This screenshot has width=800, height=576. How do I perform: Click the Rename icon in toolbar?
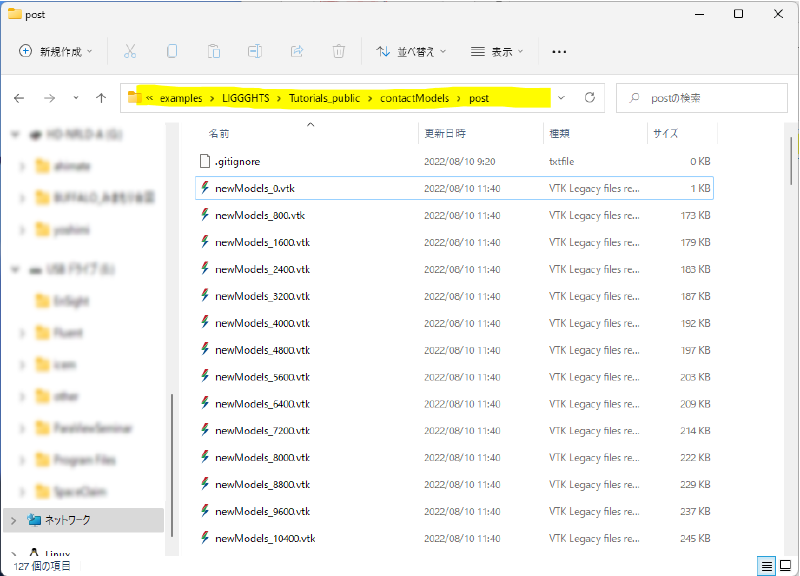point(255,51)
